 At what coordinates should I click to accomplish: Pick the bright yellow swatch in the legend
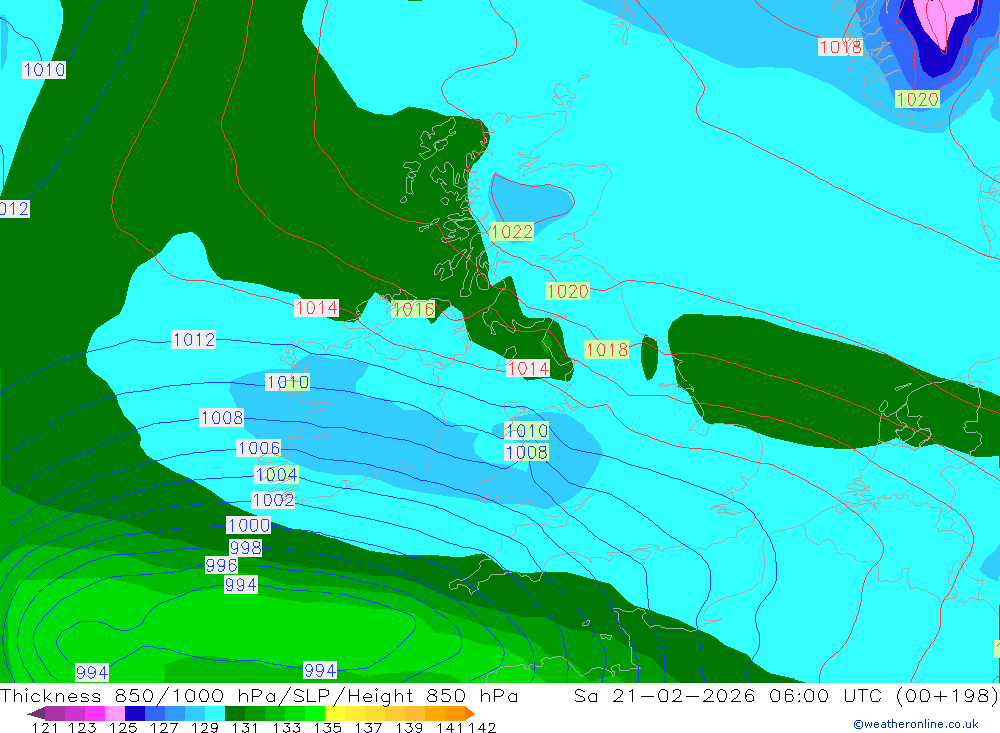point(335,713)
